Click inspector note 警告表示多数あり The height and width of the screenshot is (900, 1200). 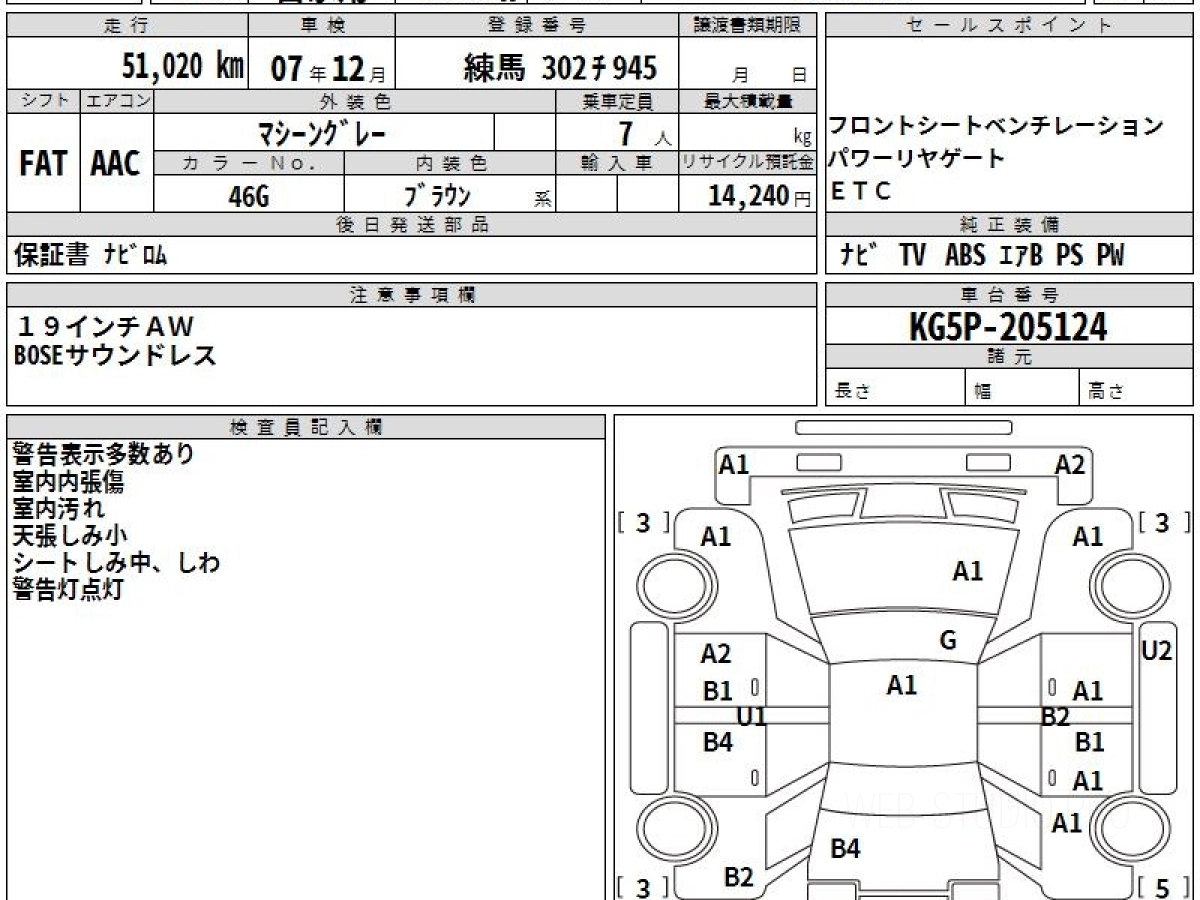point(103,455)
